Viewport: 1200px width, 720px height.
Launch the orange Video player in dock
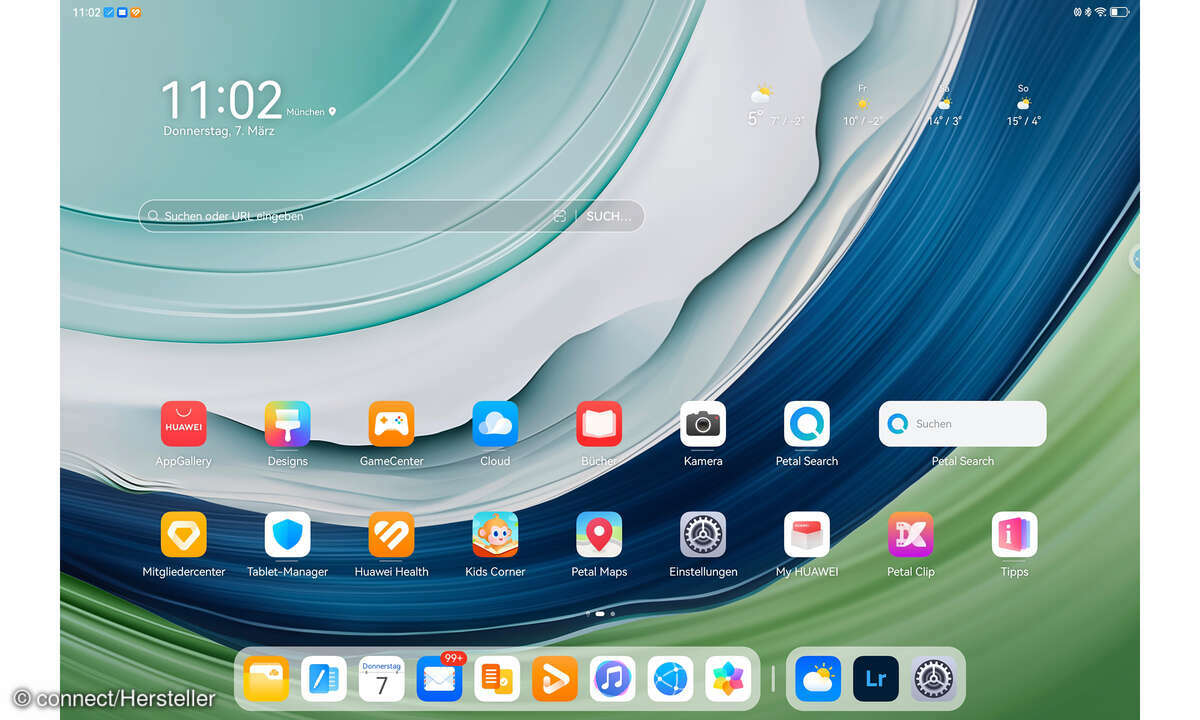(555, 679)
